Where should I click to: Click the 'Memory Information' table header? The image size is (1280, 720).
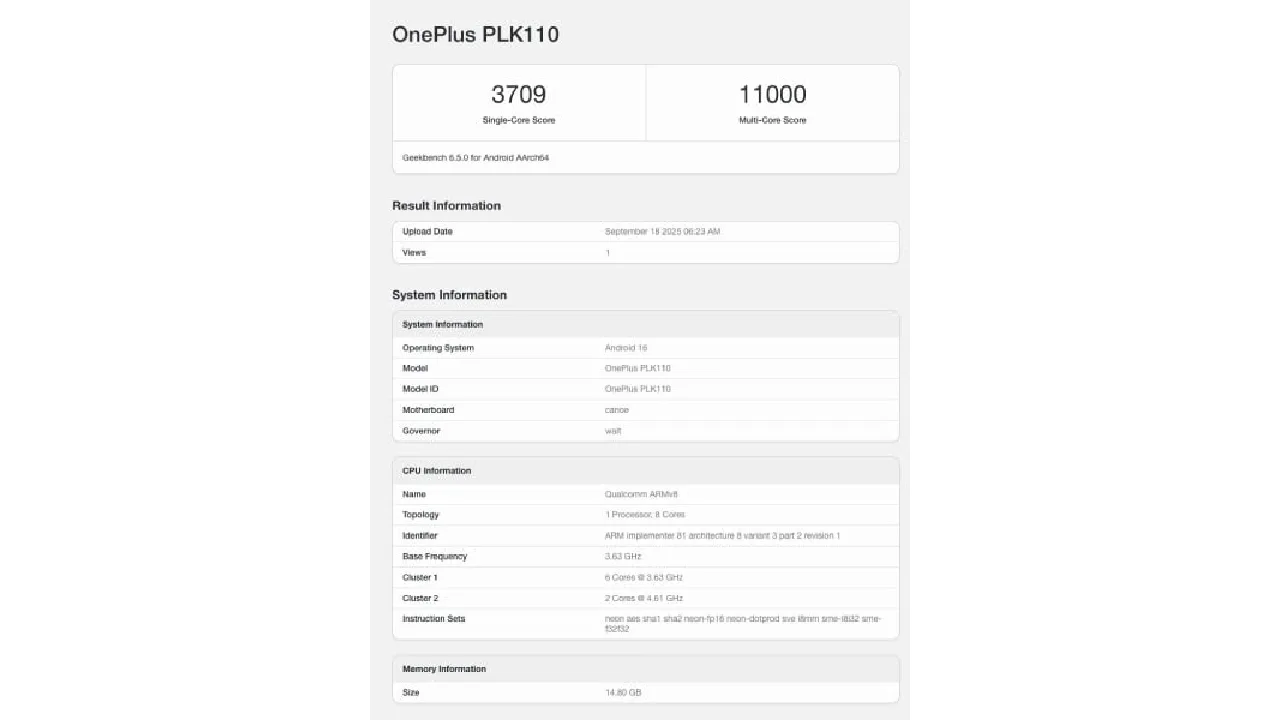click(x=645, y=669)
